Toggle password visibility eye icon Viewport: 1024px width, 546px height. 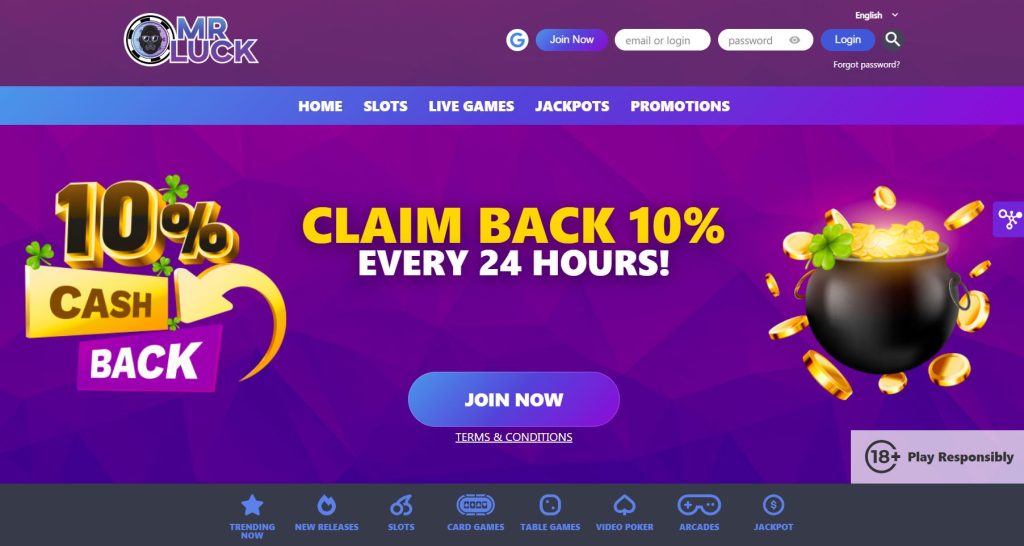click(x=794, y=40)
